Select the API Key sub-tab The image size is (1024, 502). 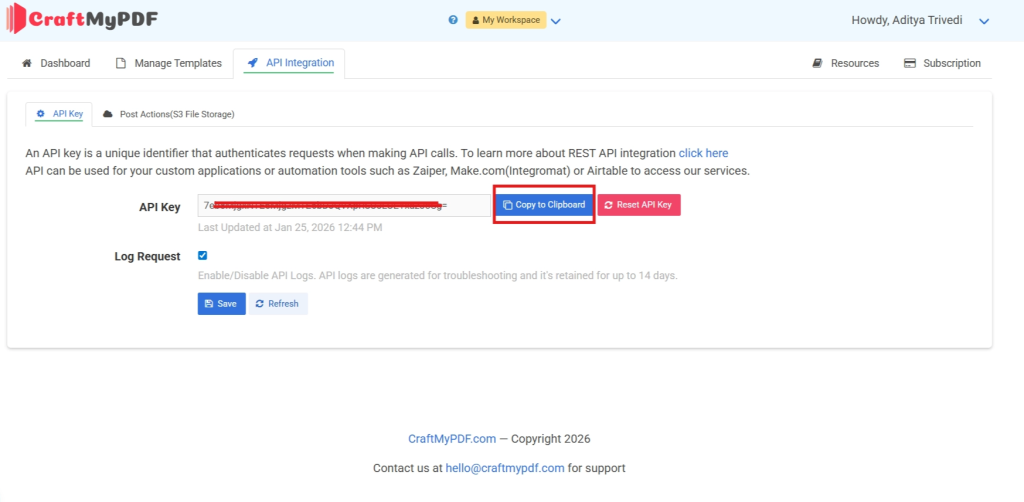click(59, 114)
